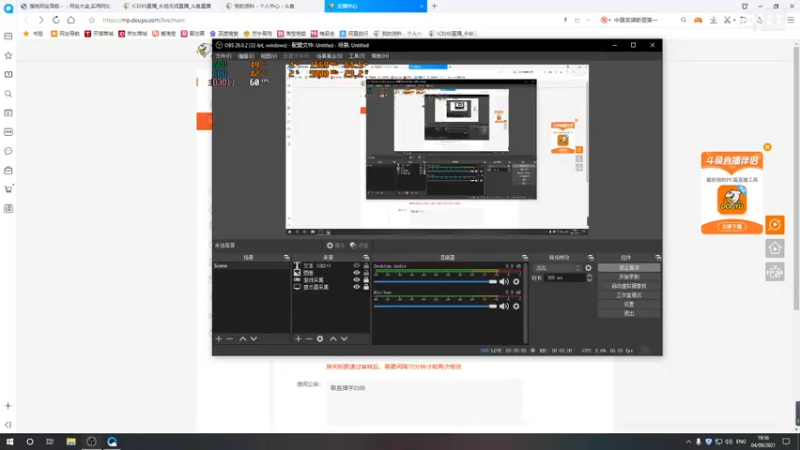Open source properties gear in the sources dock toolbar

click(320, 339)
